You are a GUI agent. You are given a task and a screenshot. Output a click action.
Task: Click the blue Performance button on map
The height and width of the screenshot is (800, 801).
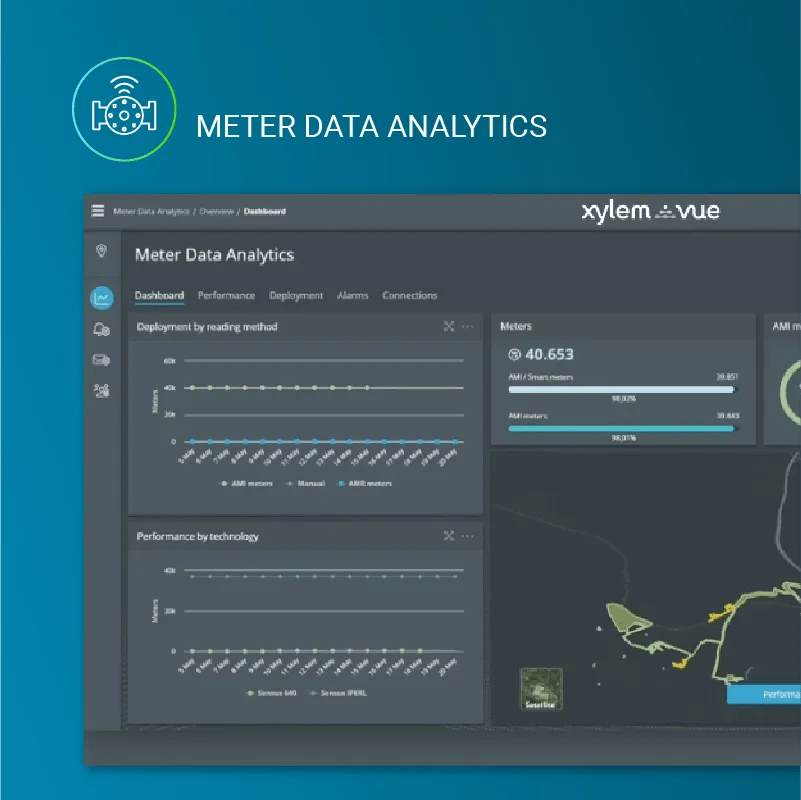coord(764,695)
